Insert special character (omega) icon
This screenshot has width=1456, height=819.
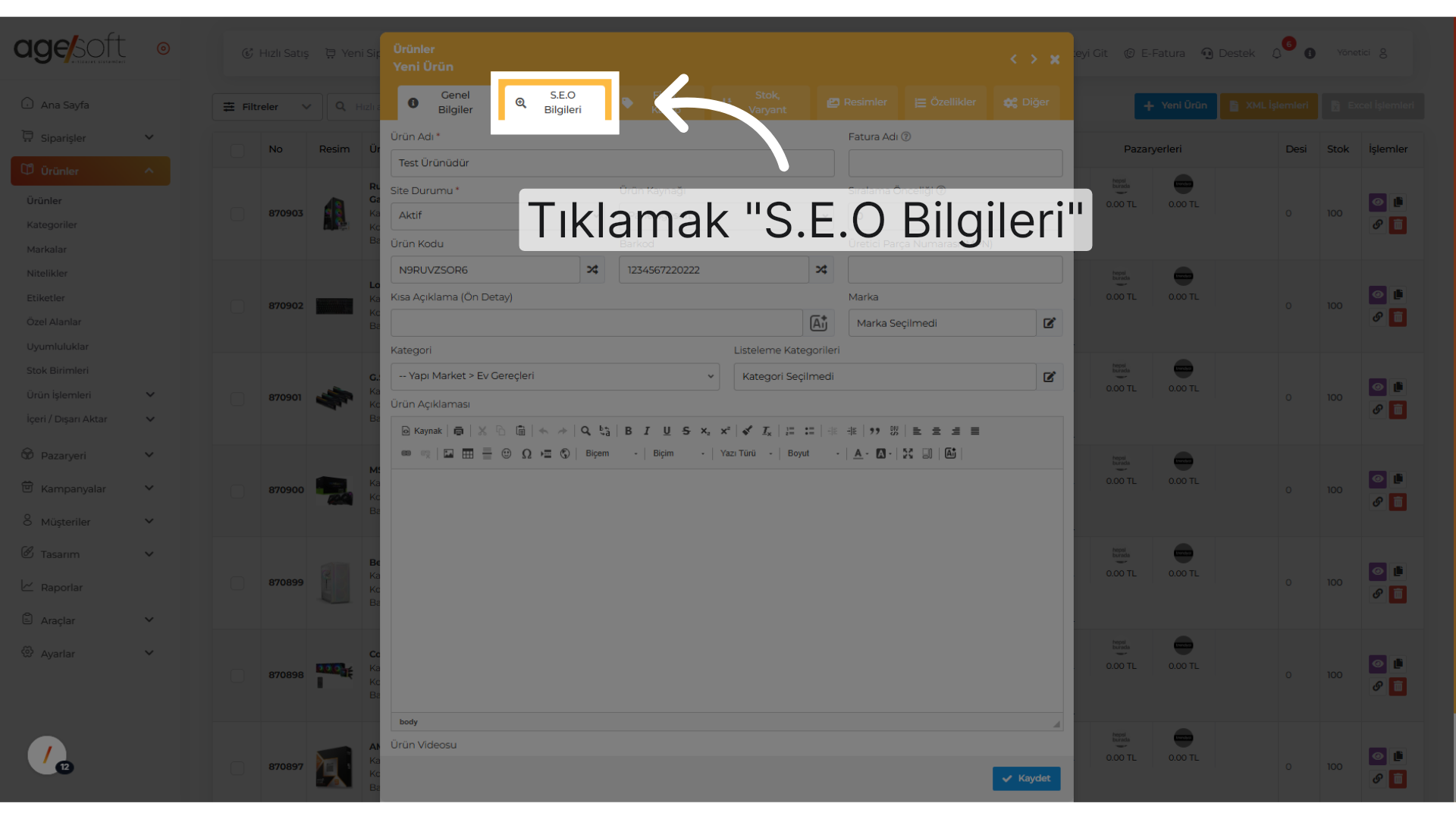(526, 453)
